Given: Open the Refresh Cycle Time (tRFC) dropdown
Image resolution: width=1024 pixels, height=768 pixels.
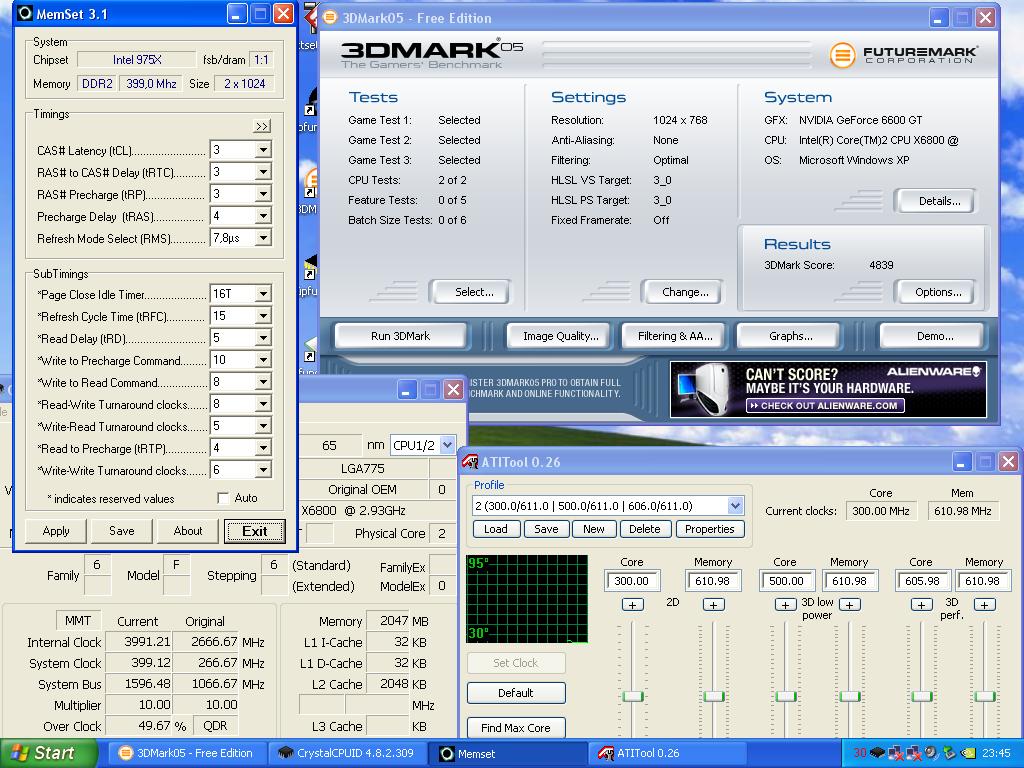Looking at the screenshot, I should coord(263,316).
